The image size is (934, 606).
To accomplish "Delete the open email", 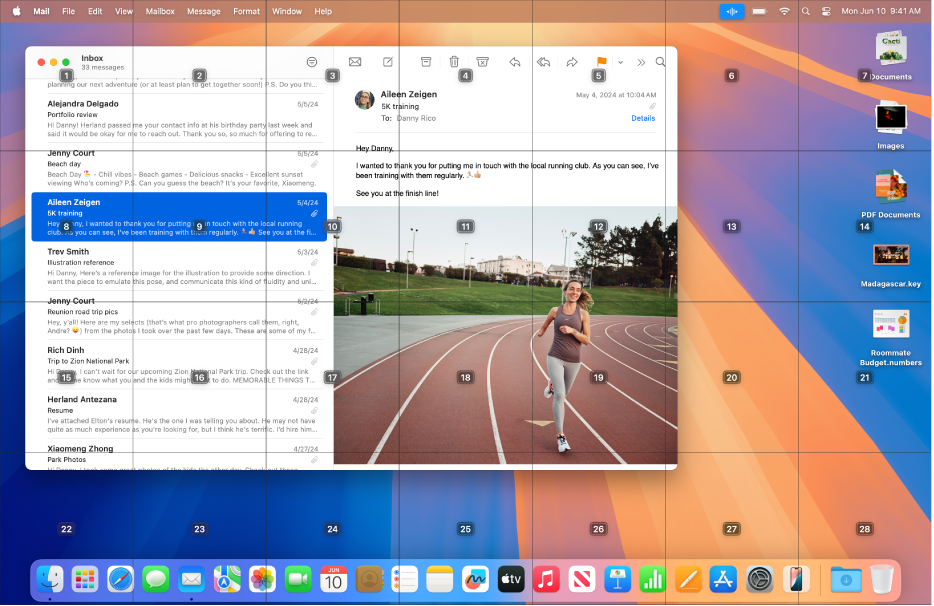I will pos(455,61).
